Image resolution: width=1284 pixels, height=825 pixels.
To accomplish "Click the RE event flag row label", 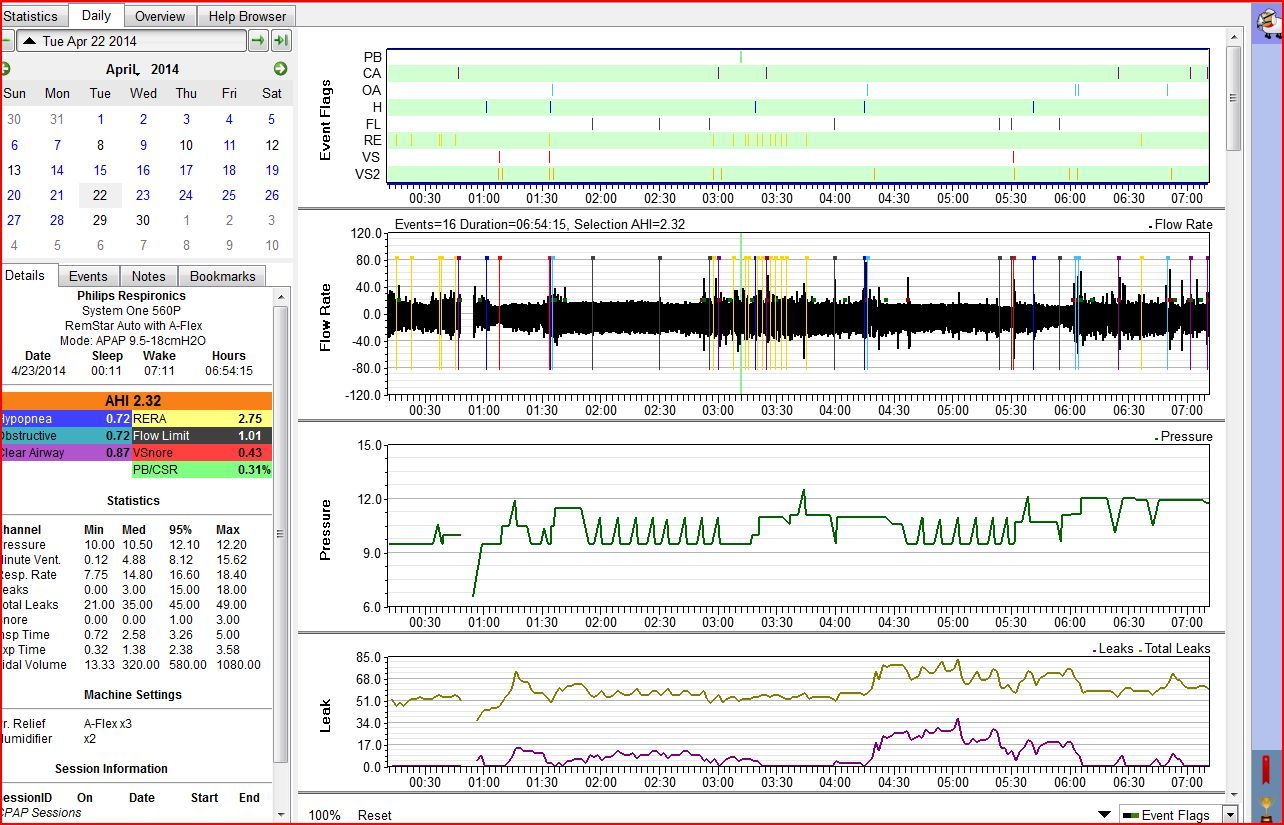I will [372, 140].
